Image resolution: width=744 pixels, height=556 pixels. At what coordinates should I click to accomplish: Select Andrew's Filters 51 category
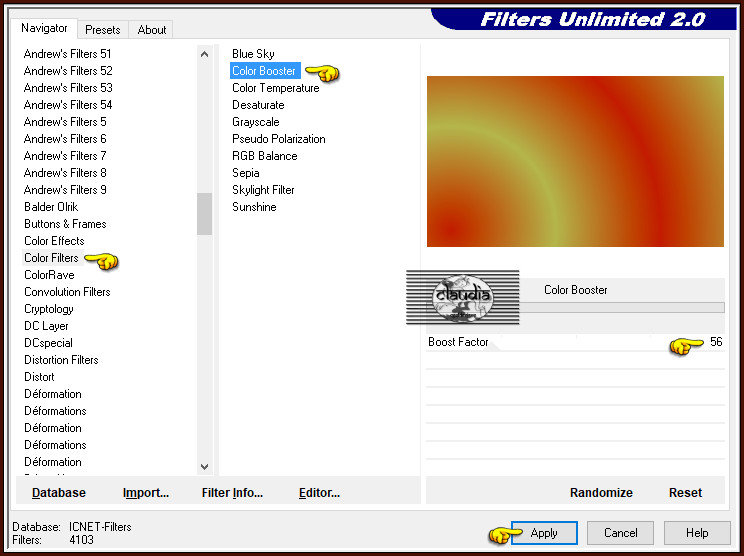[67, 54]
